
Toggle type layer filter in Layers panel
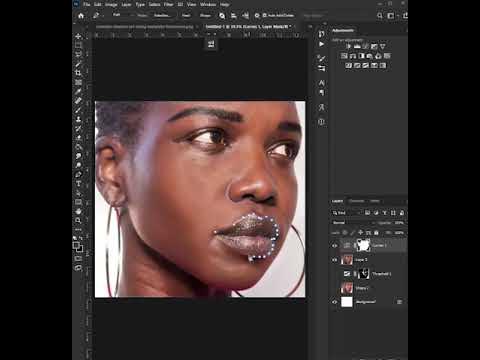coord(385,213)
